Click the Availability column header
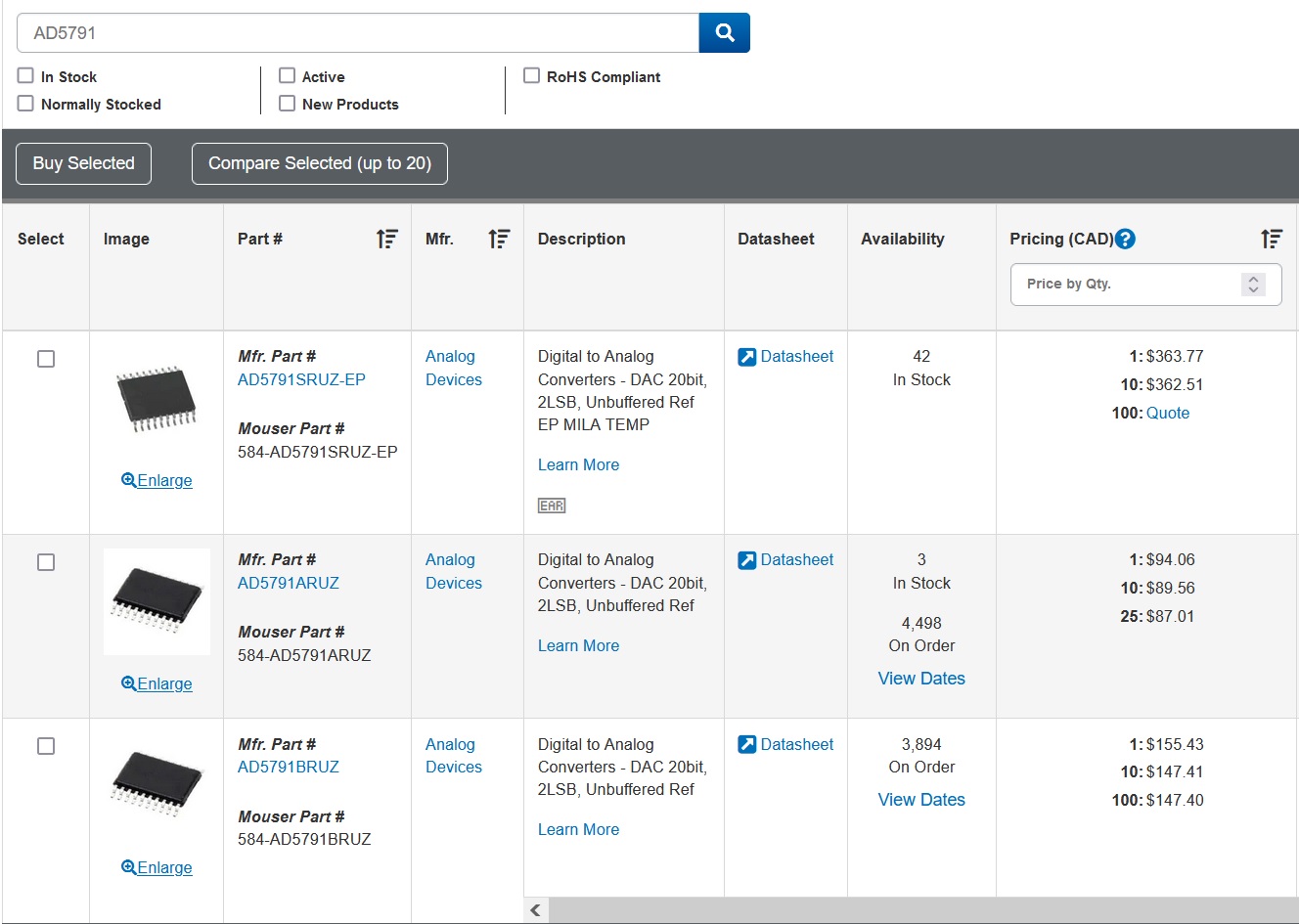 pos(903,239)
